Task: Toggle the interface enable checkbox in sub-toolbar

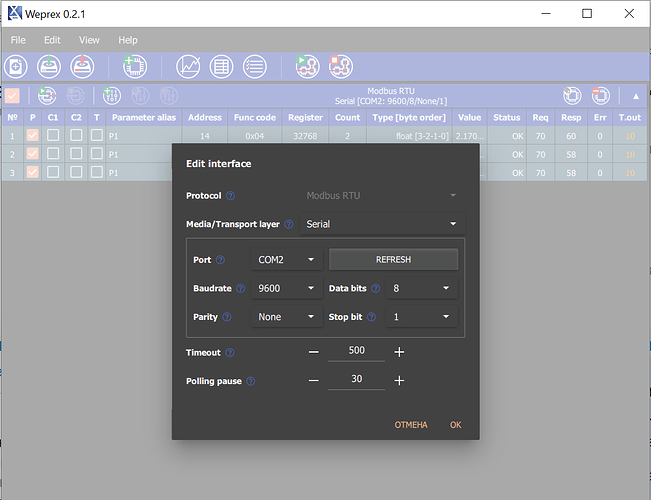Action: 12,96
